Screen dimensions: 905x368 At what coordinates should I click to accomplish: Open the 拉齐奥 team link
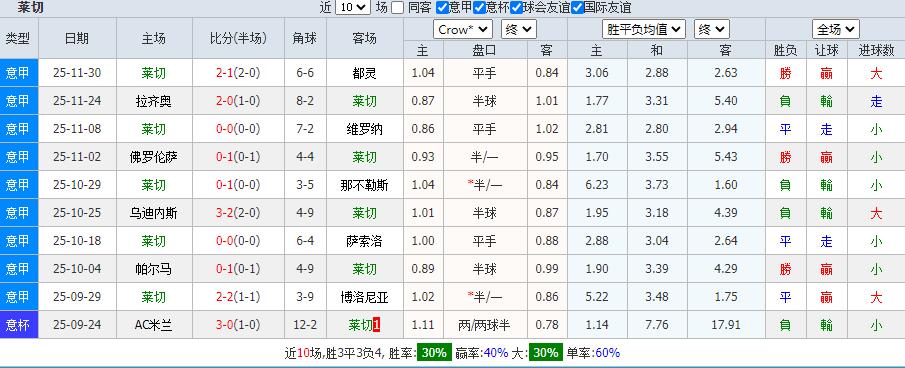pyautogui.click(x=153, y=102)
